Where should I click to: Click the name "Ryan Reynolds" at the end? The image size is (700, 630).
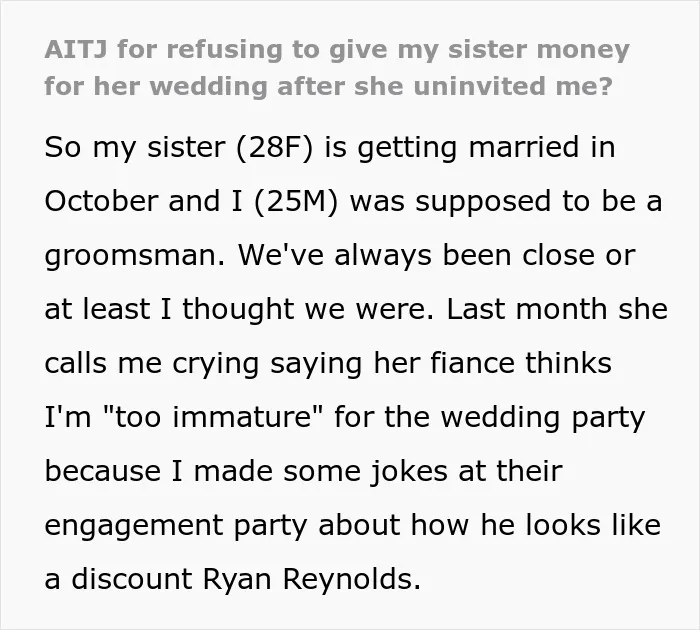pyautogui.click(x=311, y=580)
